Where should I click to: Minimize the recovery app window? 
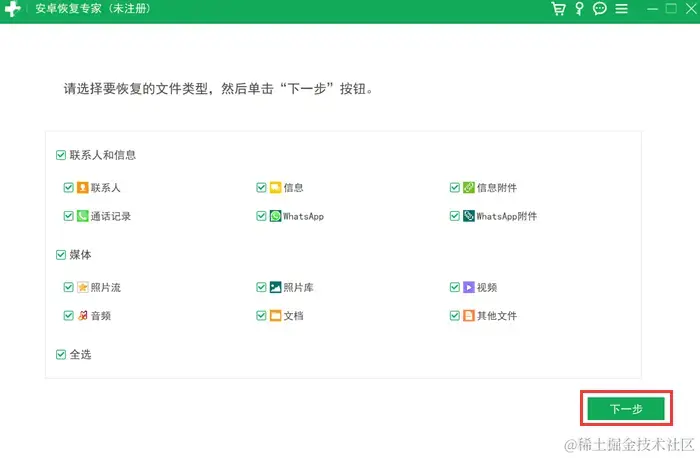652,8
